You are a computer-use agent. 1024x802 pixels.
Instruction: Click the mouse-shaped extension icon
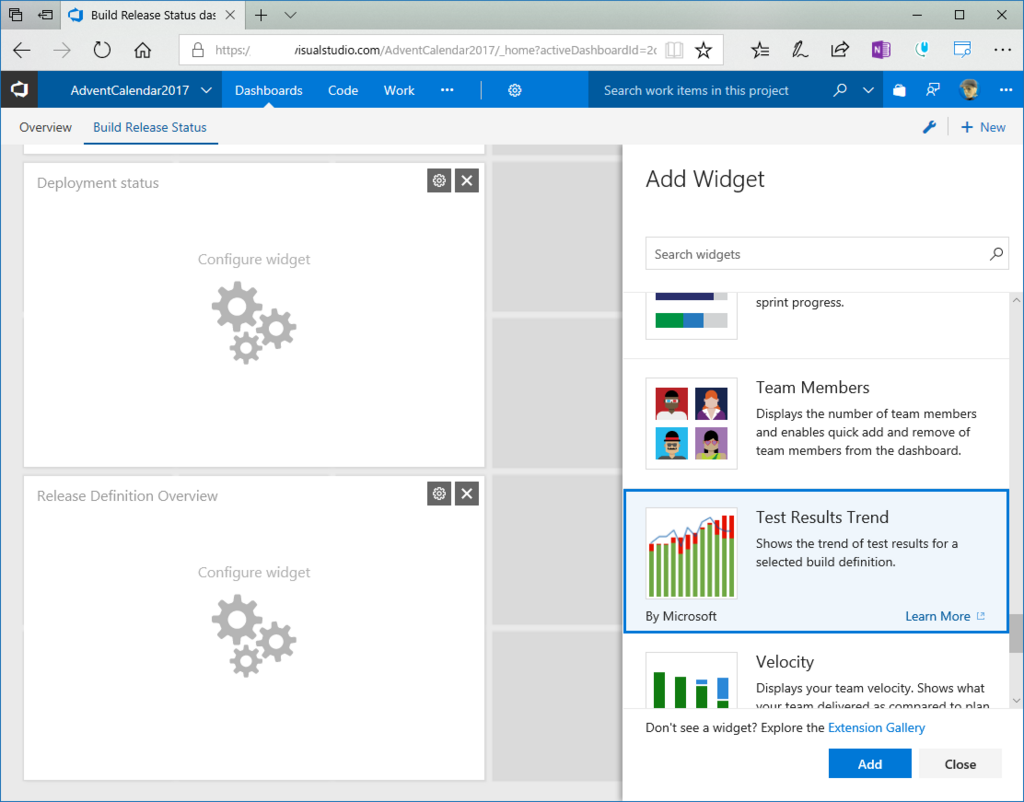[921, 50]
